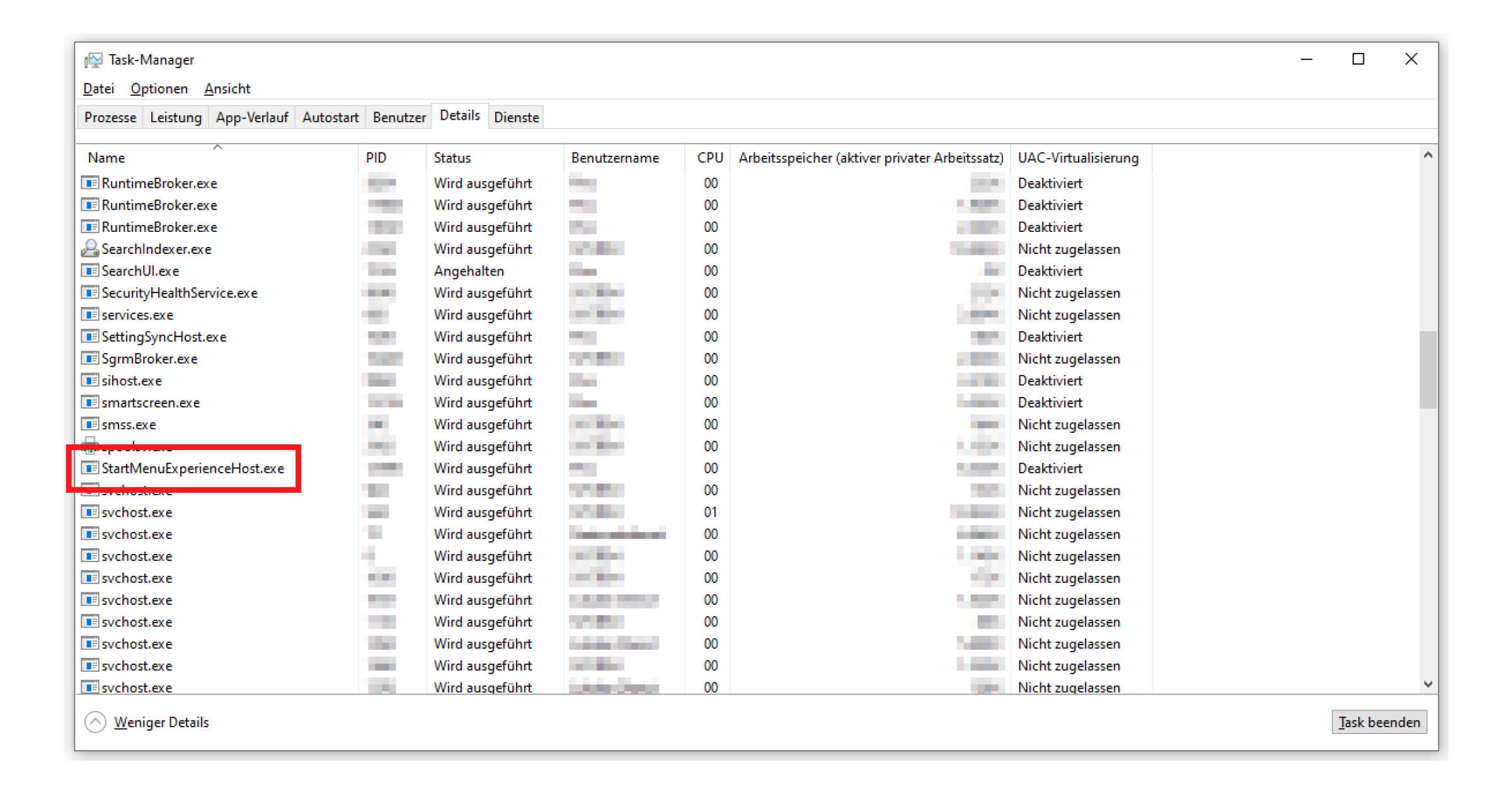Screen dimensions: 1512x794
Task: Switch to the Dienste tab
Action: (516, 117)
